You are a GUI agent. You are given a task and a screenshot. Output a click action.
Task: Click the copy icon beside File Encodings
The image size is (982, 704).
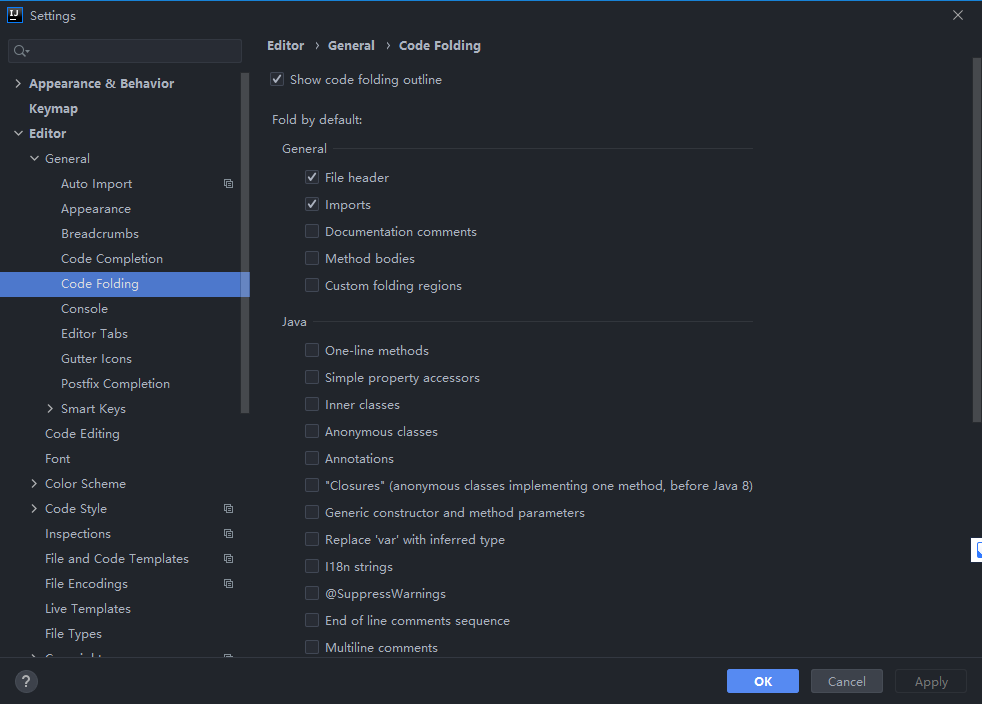click(x=228, y=584)
